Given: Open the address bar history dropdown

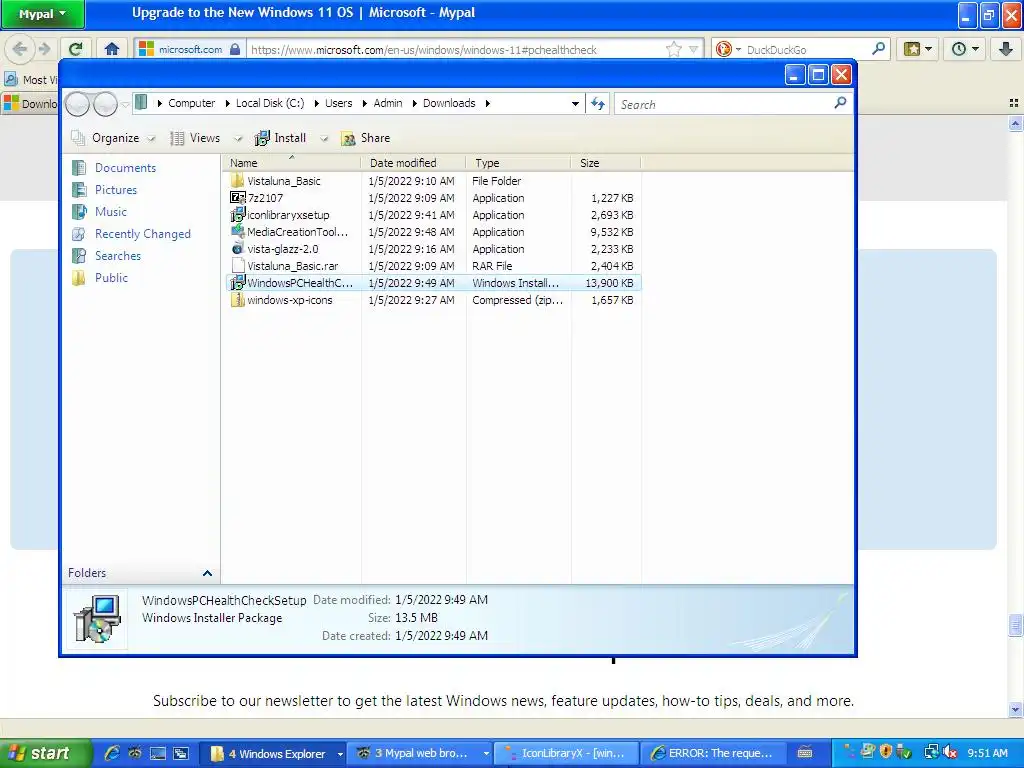Looking at the screenshot, I should click(x=575, y=104).
